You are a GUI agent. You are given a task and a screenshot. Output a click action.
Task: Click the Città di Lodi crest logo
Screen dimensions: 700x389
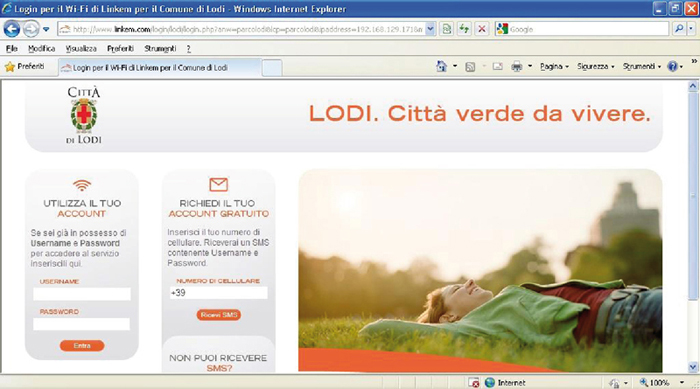coord(84,115)
